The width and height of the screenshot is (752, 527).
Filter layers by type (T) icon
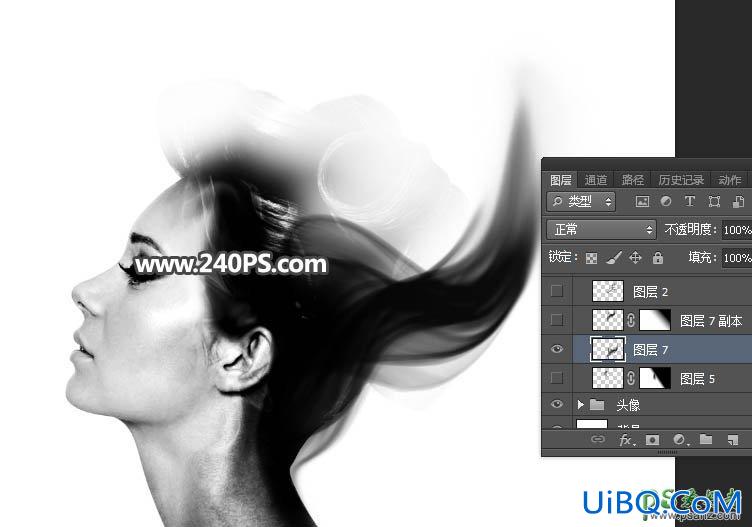click(690, 201)
